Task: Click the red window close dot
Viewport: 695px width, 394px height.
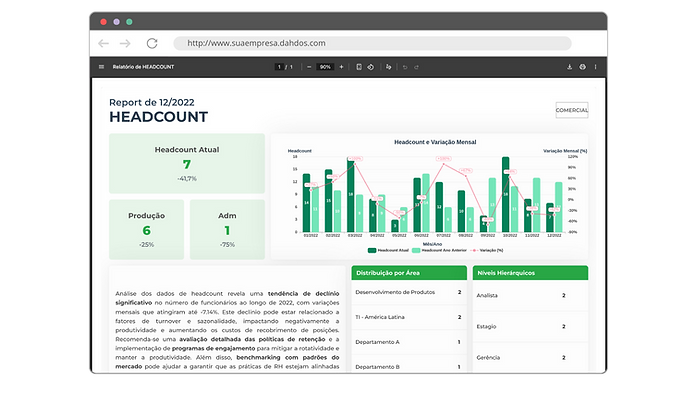Action: (103, 22)
